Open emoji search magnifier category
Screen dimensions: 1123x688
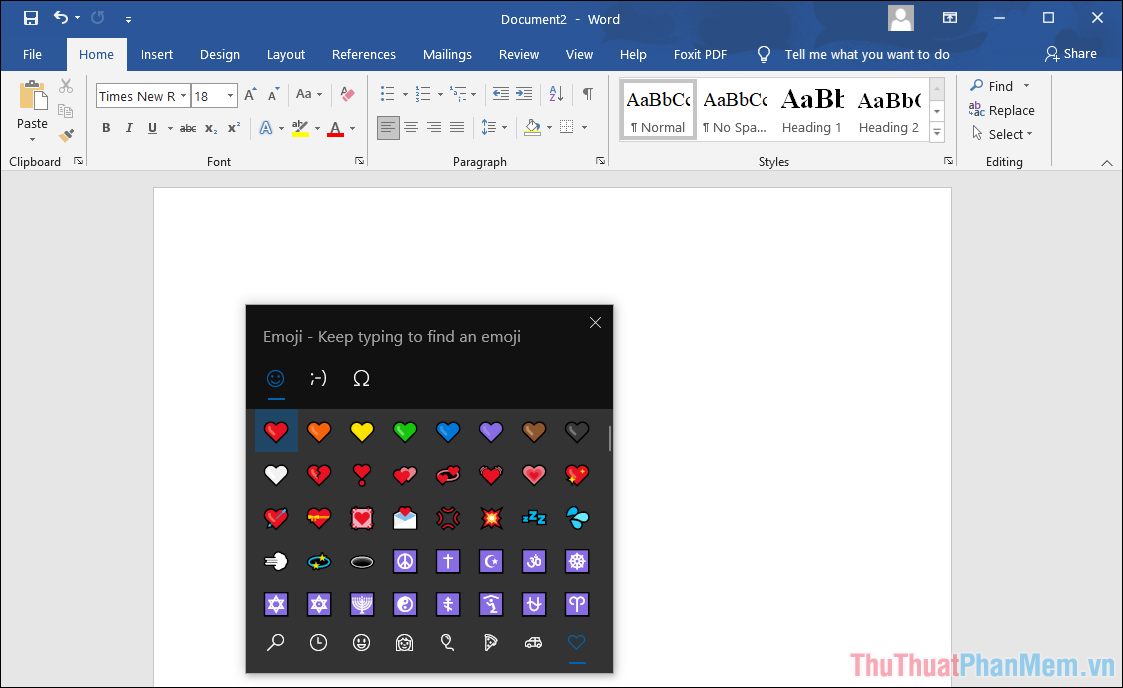(276, 643)
